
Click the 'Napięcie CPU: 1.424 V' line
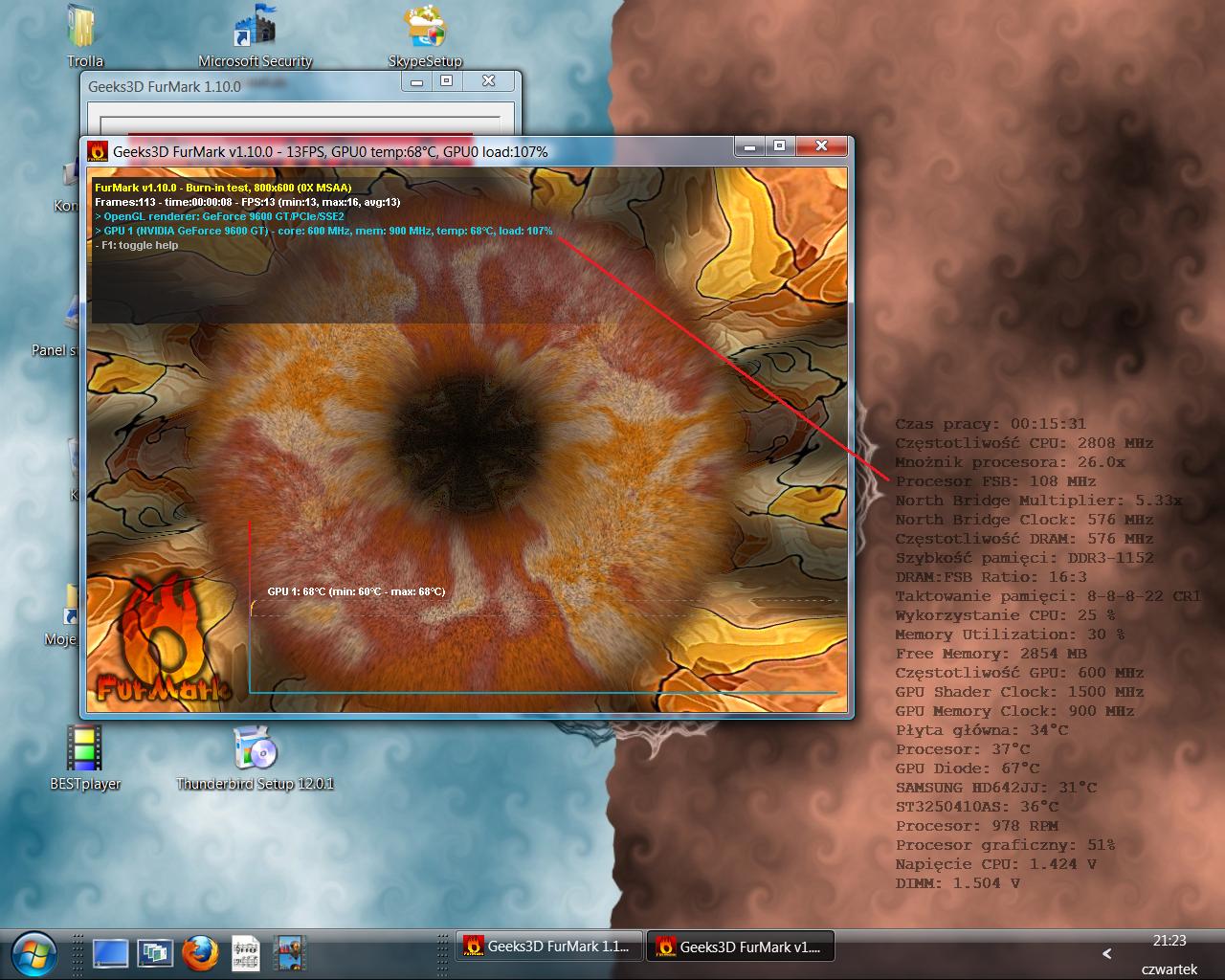995,864
